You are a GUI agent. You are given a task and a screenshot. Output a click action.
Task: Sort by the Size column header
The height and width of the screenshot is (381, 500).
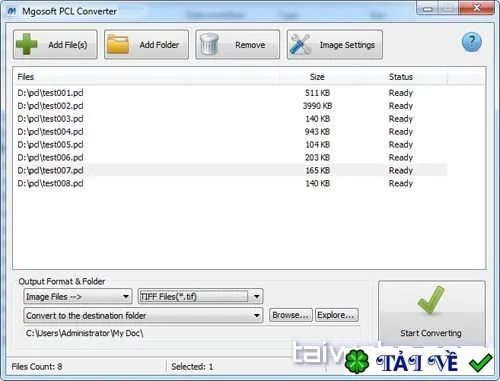(317, 77)
